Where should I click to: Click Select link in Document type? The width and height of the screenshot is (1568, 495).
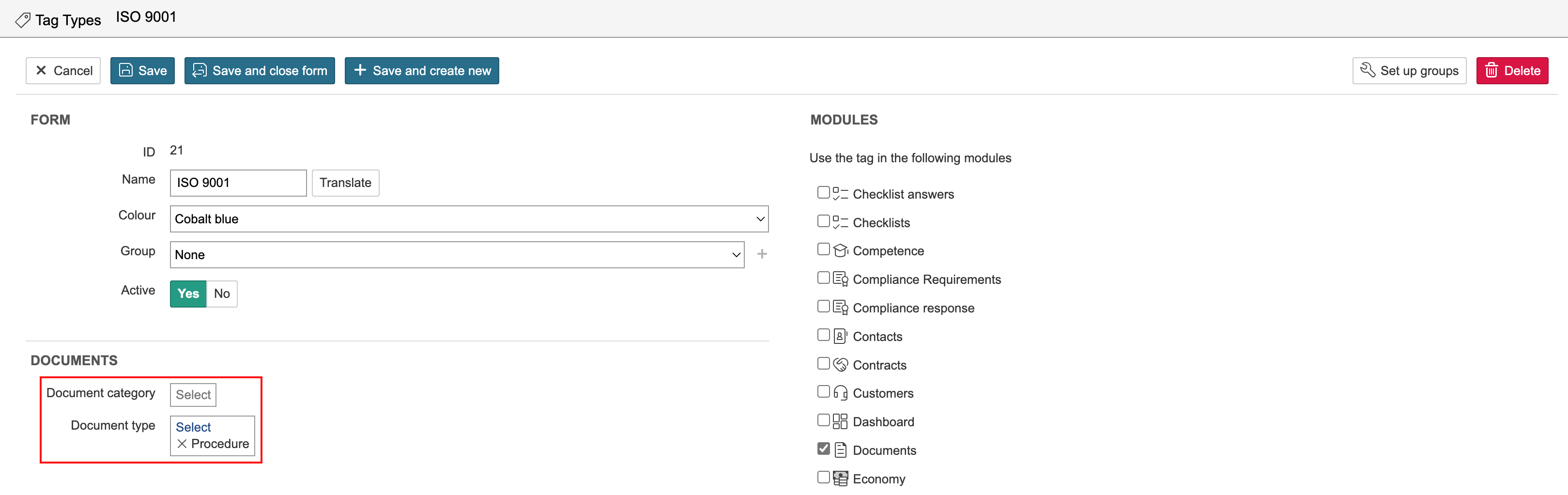coord(193,427)
